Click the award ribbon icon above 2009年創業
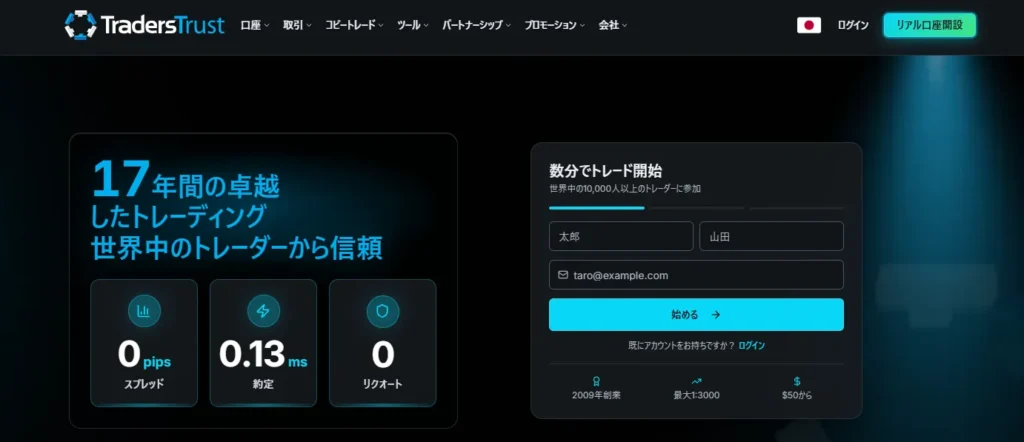 [596, 381]
